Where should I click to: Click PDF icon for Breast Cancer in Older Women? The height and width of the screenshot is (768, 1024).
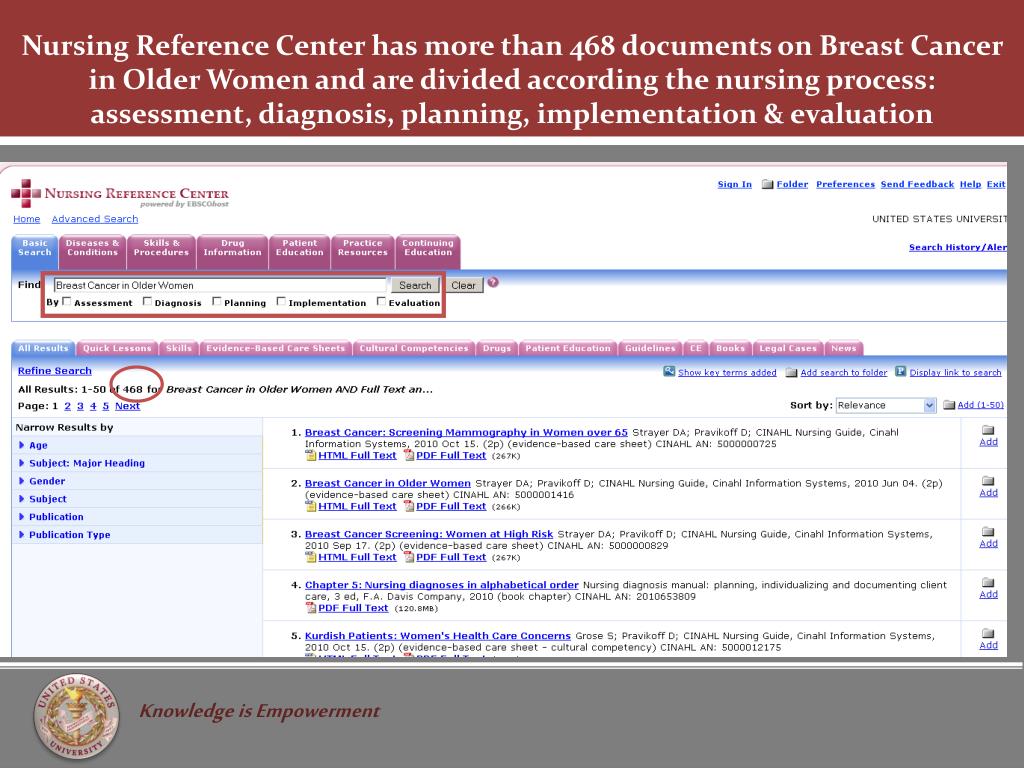point(409,506)
